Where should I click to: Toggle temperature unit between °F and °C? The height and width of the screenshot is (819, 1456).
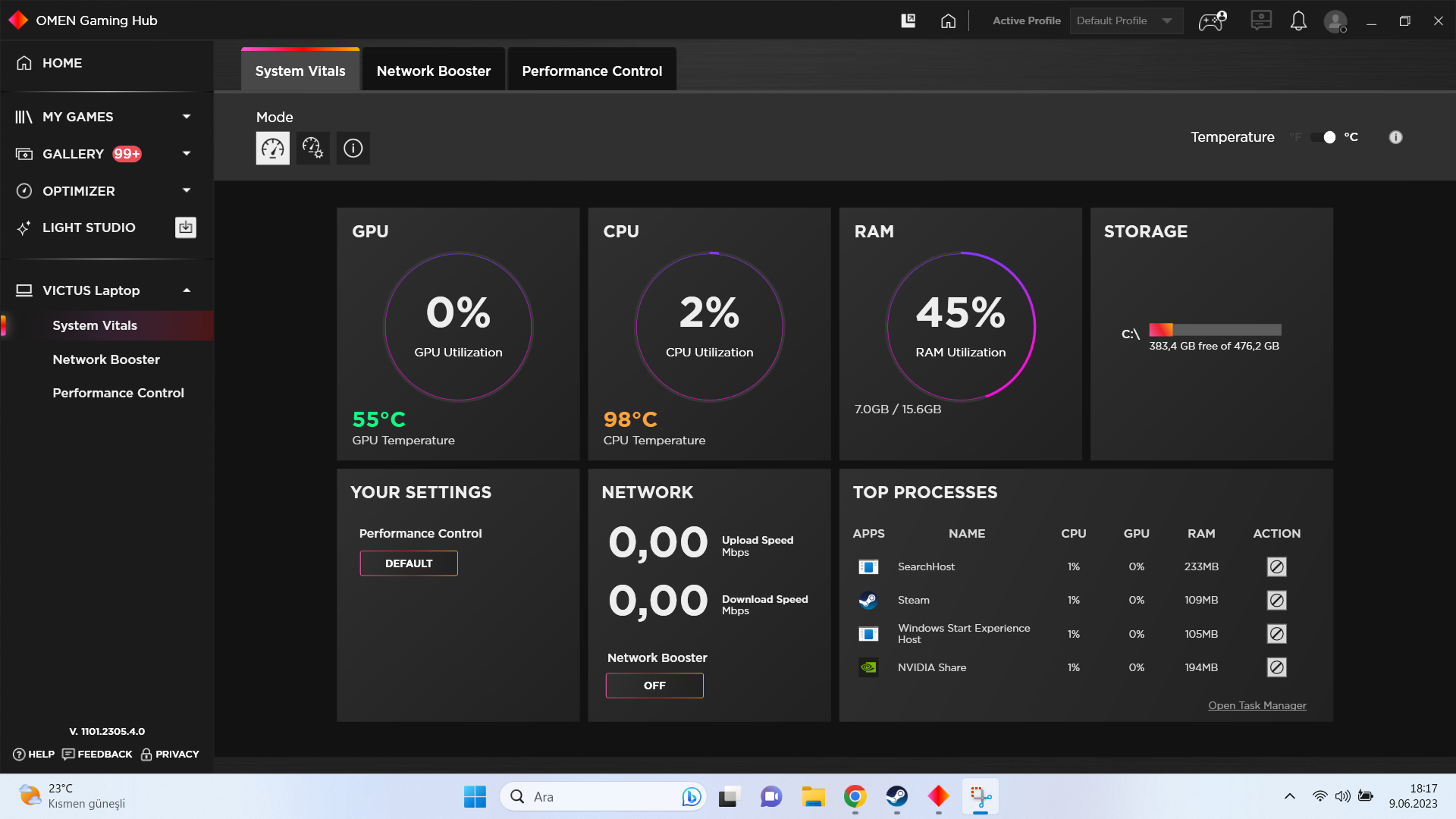point(1323,137)
